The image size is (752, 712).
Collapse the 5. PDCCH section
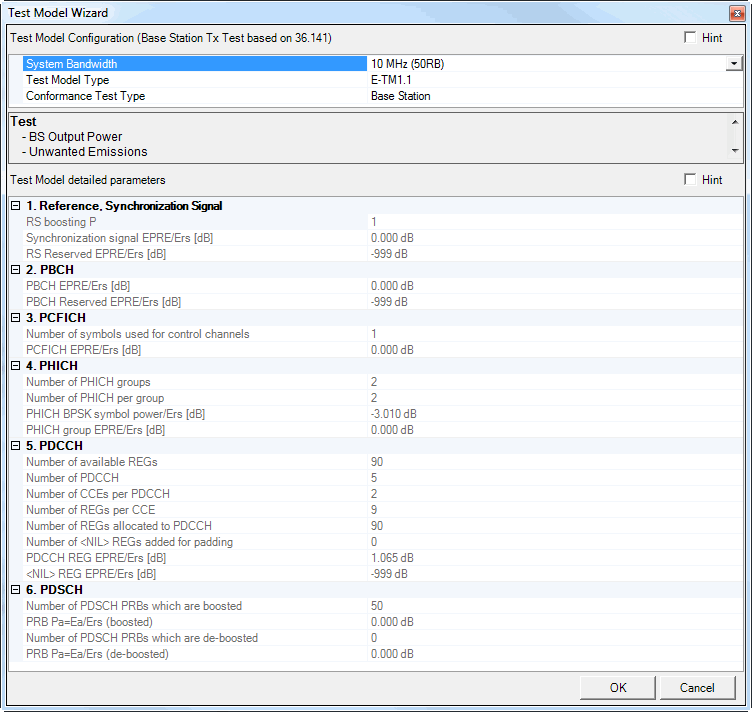15,445
